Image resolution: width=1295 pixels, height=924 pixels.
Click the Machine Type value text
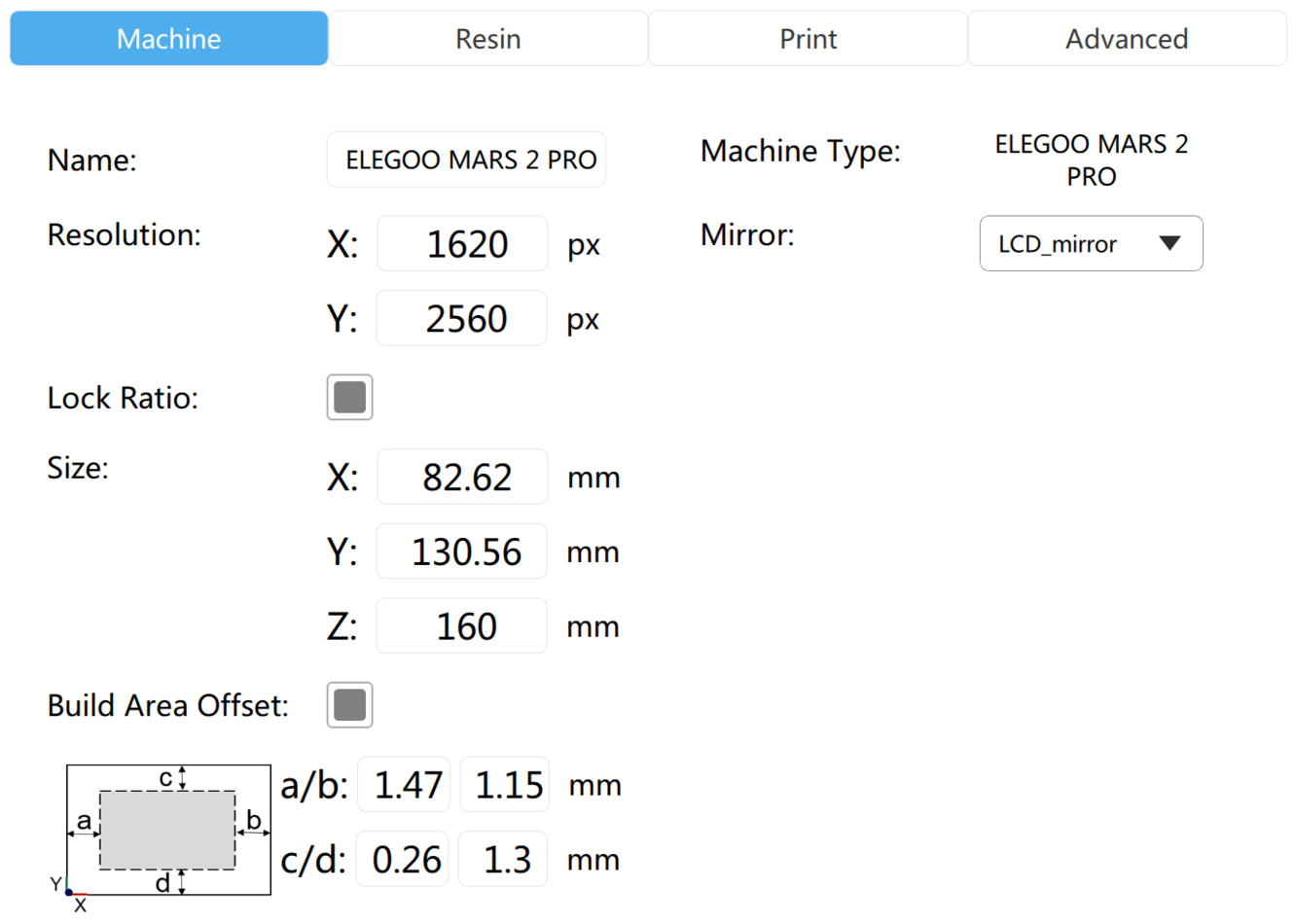coord(1091,160)
